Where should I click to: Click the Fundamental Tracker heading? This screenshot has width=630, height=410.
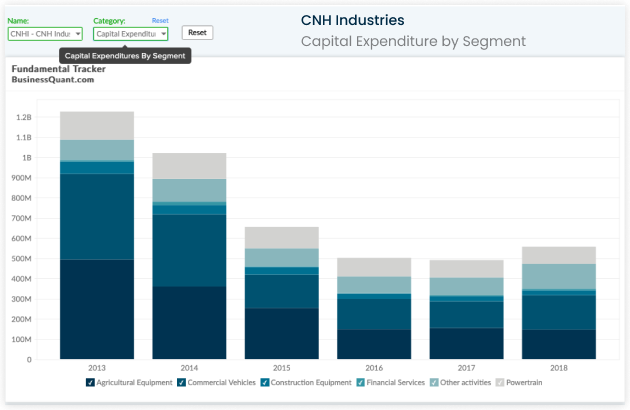(x=59, y=69)
